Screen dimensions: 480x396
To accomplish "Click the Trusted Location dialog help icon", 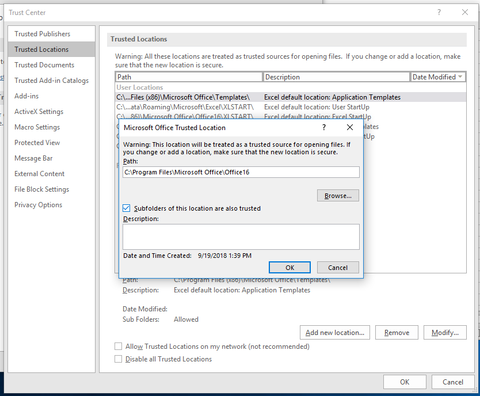I will [324, 127].
